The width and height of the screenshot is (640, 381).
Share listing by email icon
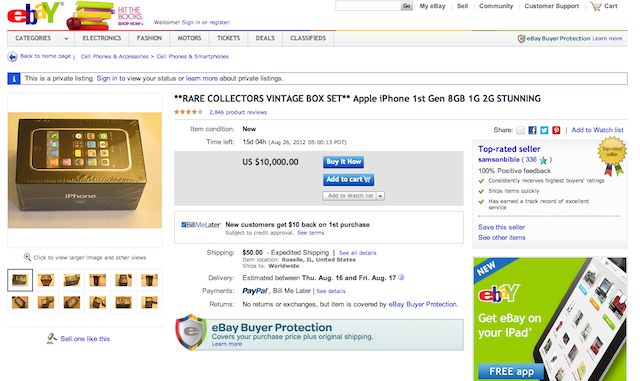click(x=520, y=130)
